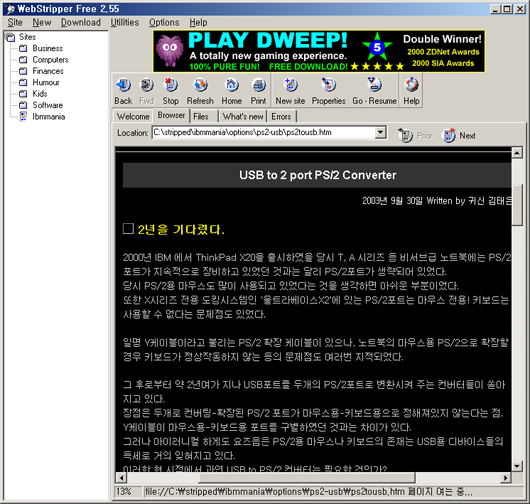Open the Kids folder in Sites tree

(33, 94)
